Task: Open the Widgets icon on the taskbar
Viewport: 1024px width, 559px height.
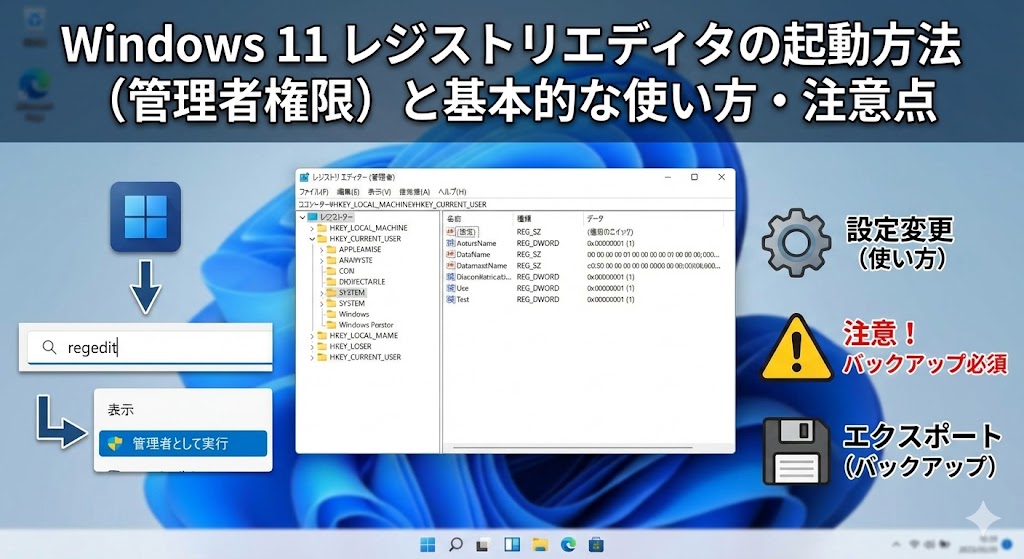Action: coord(512,544)
